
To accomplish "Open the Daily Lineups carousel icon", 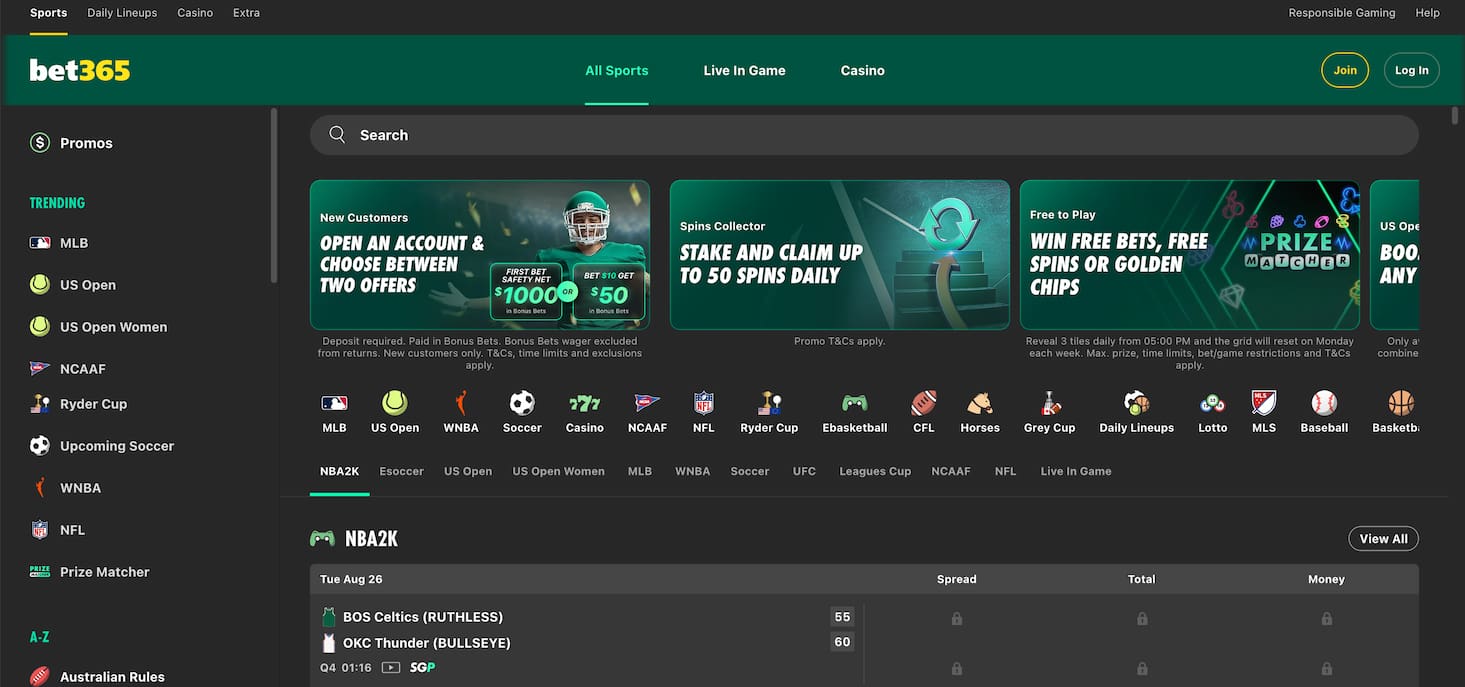I will click(x=1137, y=403).
